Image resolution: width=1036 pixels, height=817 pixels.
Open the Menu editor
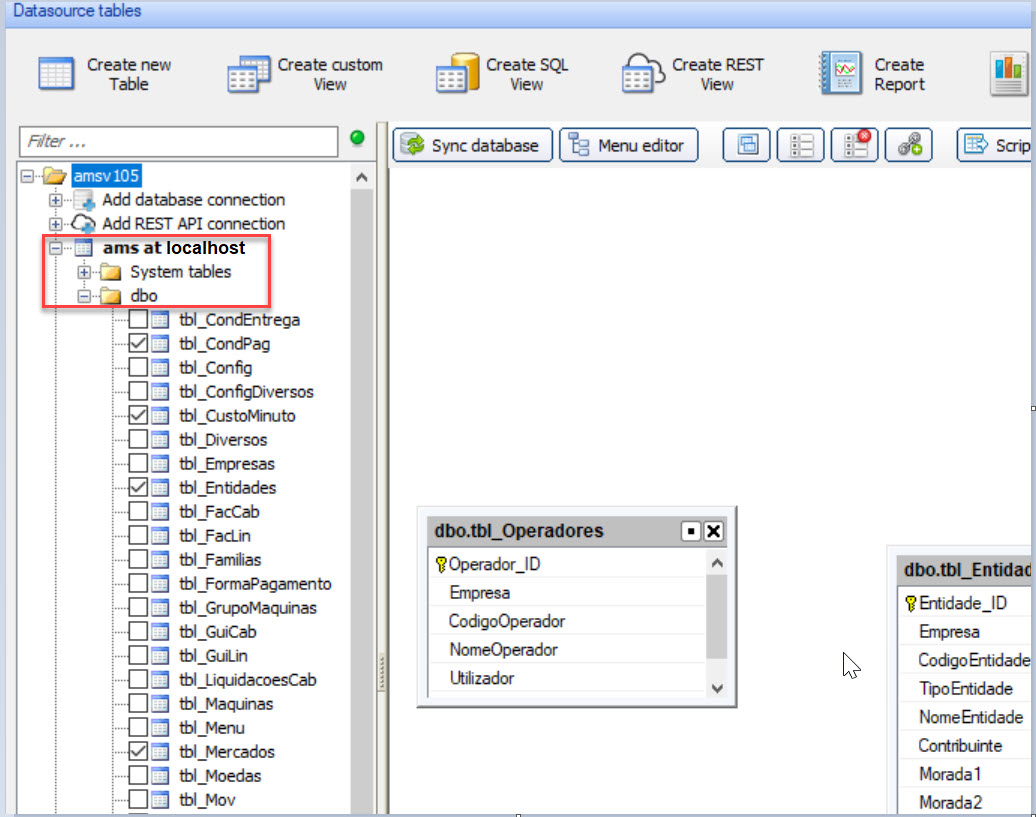coord(629,145)
